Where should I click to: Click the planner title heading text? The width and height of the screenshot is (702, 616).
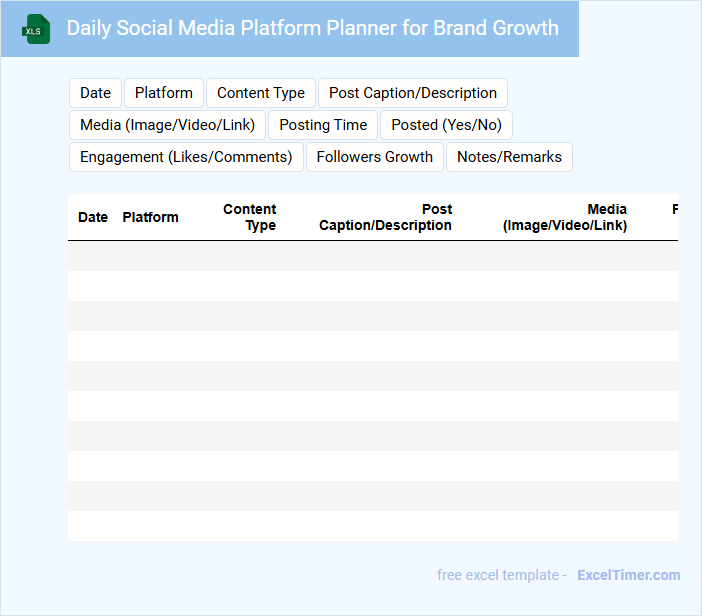(312, 28)
